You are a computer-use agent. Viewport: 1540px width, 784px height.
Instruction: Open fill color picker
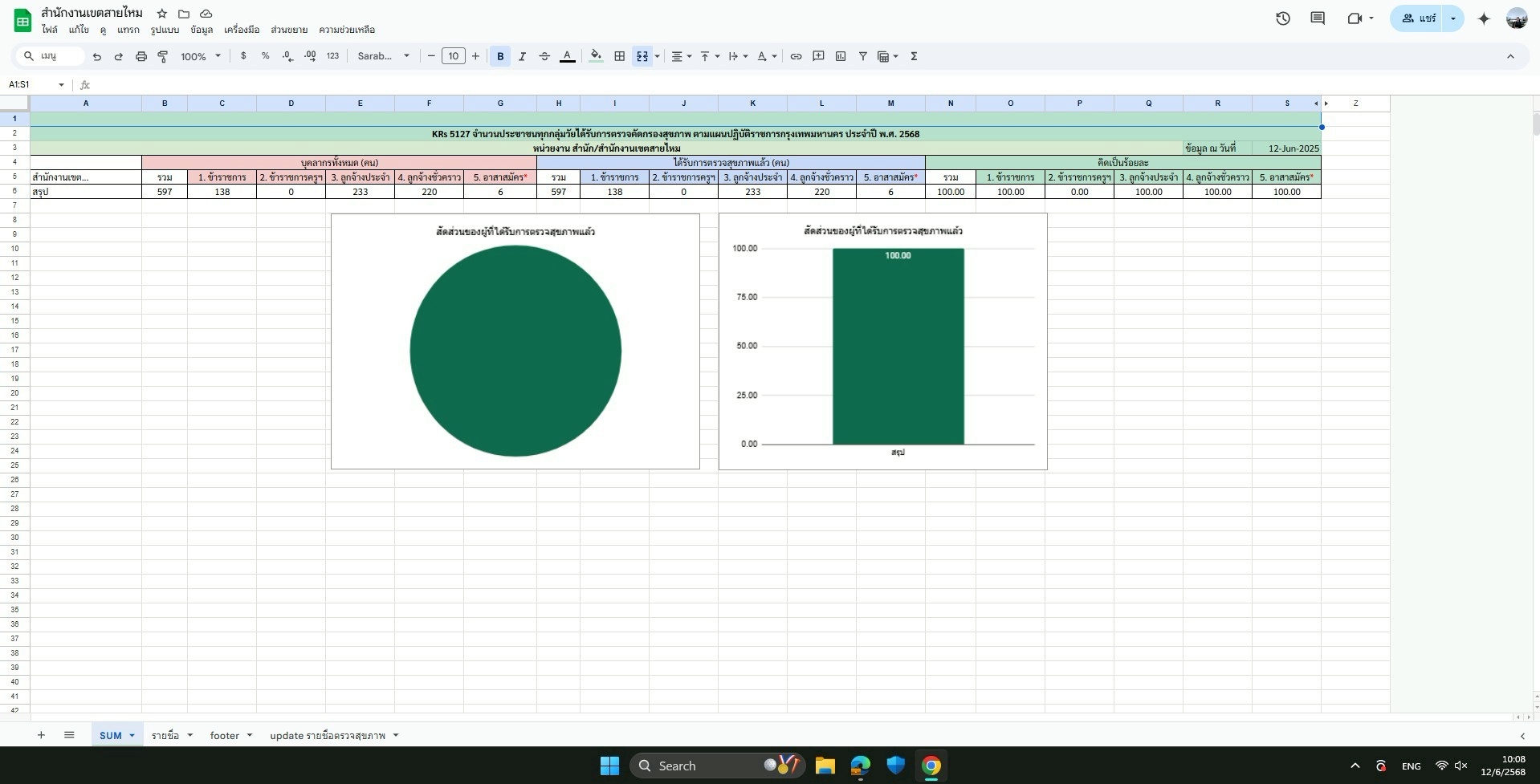point(596,56)
